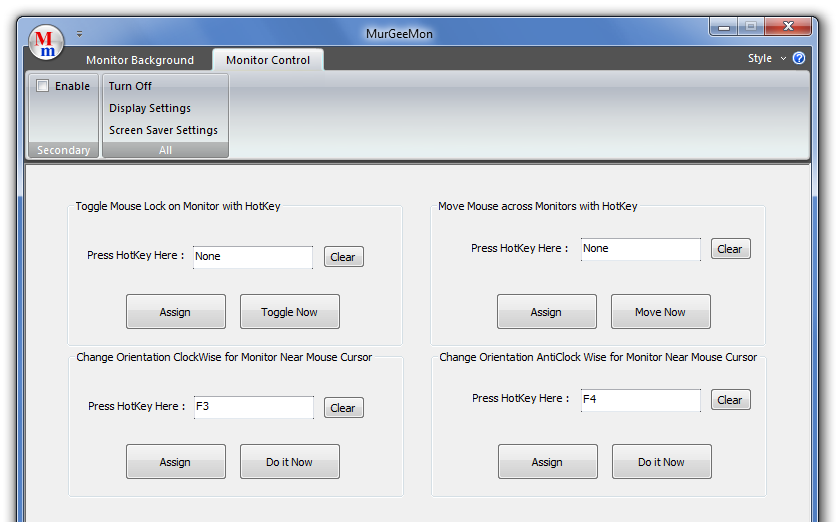837x522 pixels.
Task: Click the Move Now button
Action: pyautogui.click(x=660, y=312)
